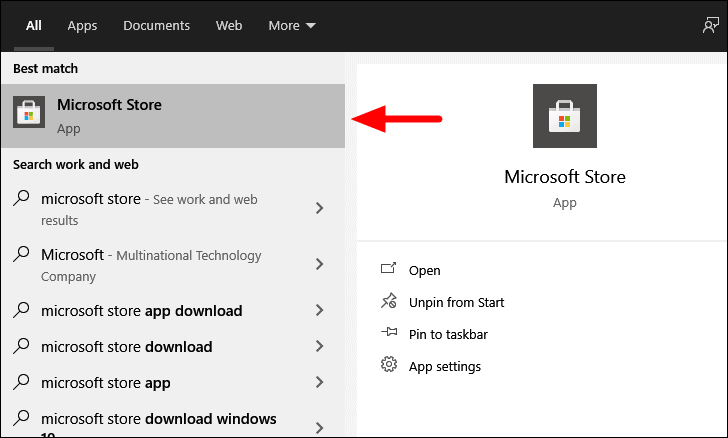
Task: Click search icon beside Microsoft company suggestion
Action: (21, 254)
